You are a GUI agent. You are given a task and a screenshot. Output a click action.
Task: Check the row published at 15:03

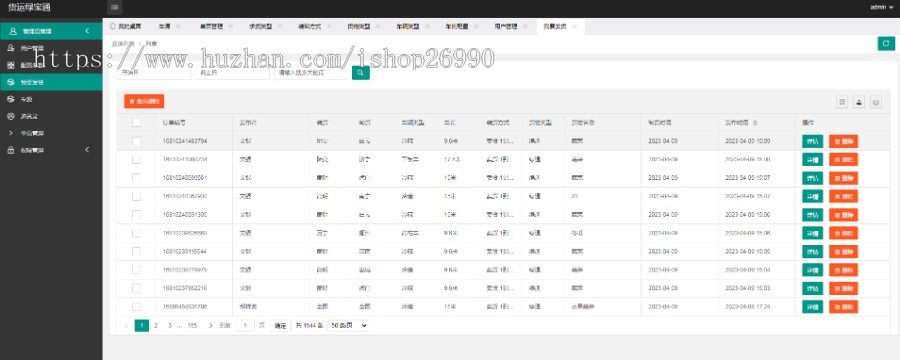(x=136, y=288)
